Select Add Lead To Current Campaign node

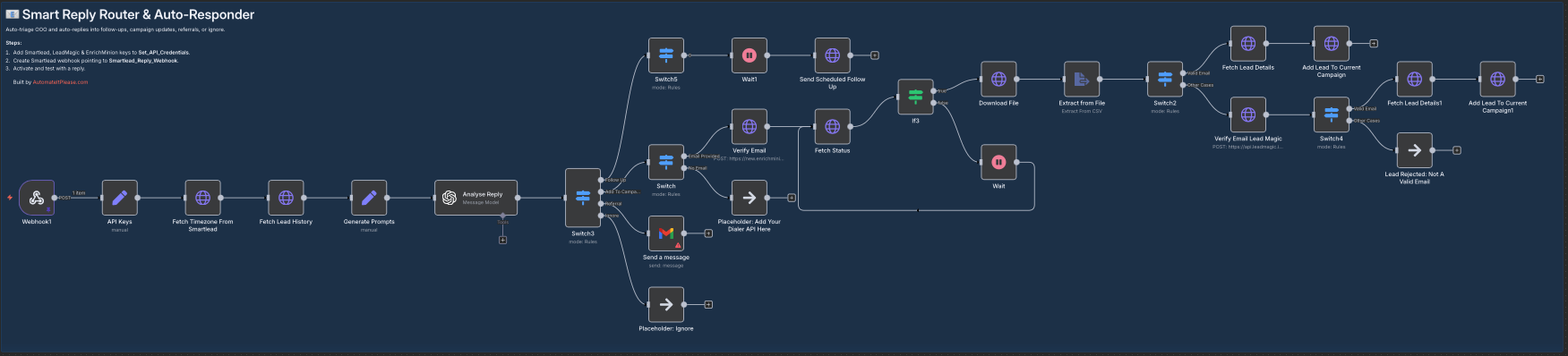pyautogui.click(x=1332, y=44)
